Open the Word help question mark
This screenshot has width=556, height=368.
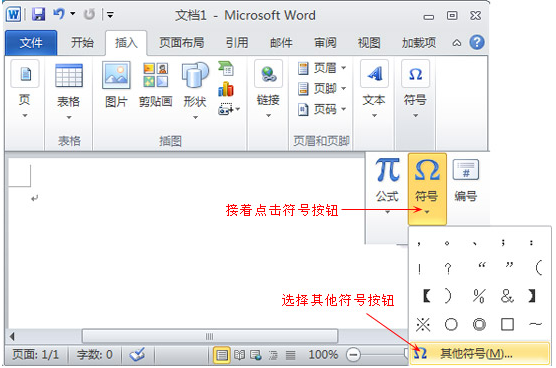pos(477,43)
